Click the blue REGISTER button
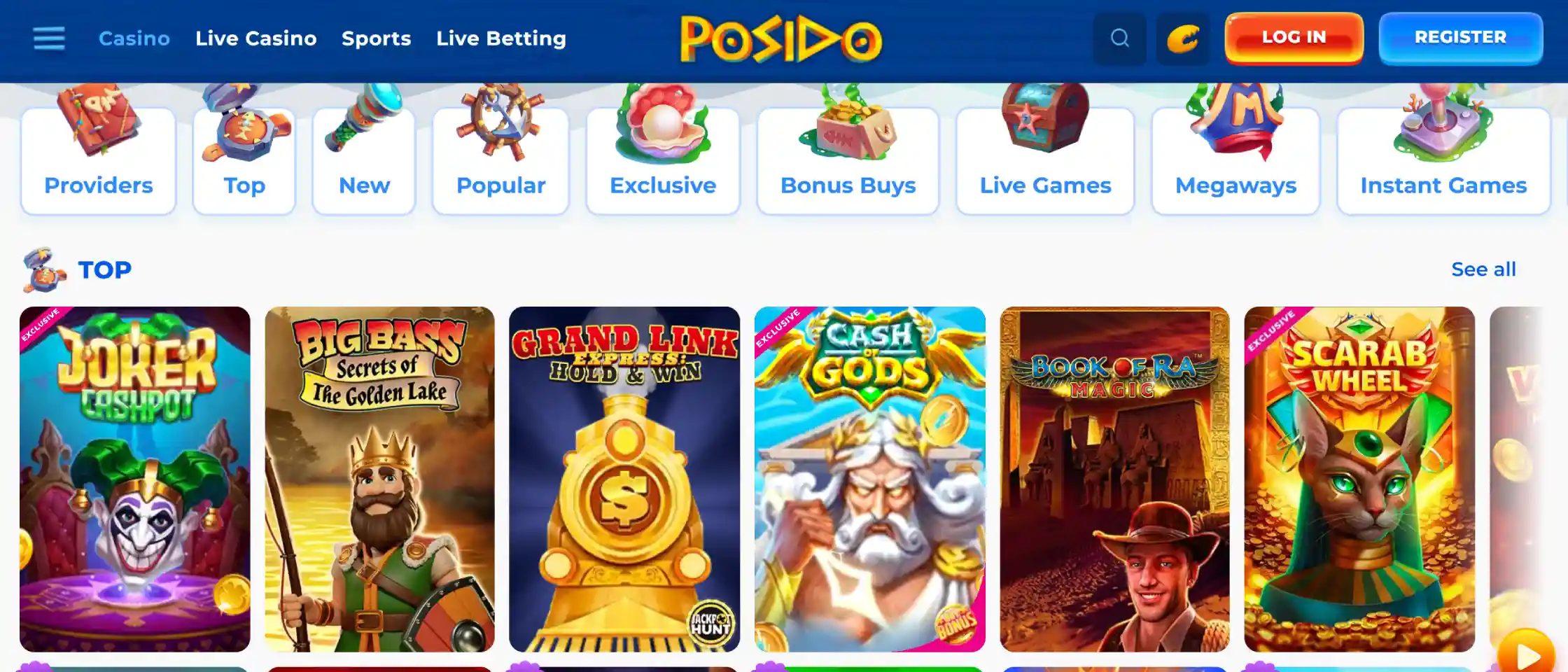This screenshot has width=1568, height=672. click(1460, 38)
